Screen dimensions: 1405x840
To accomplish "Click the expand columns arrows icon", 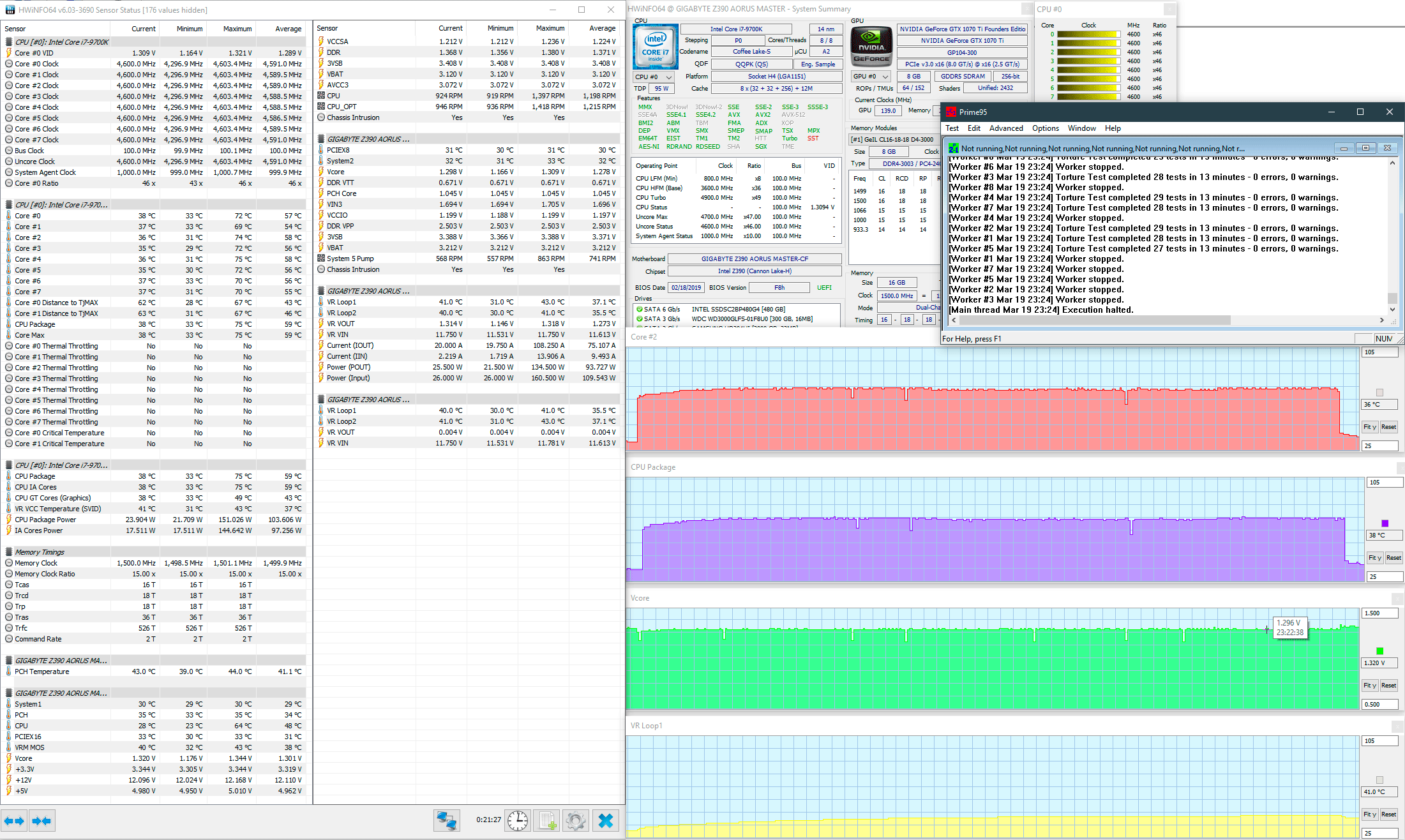I will pyautogui.click(x=14, y=821).
